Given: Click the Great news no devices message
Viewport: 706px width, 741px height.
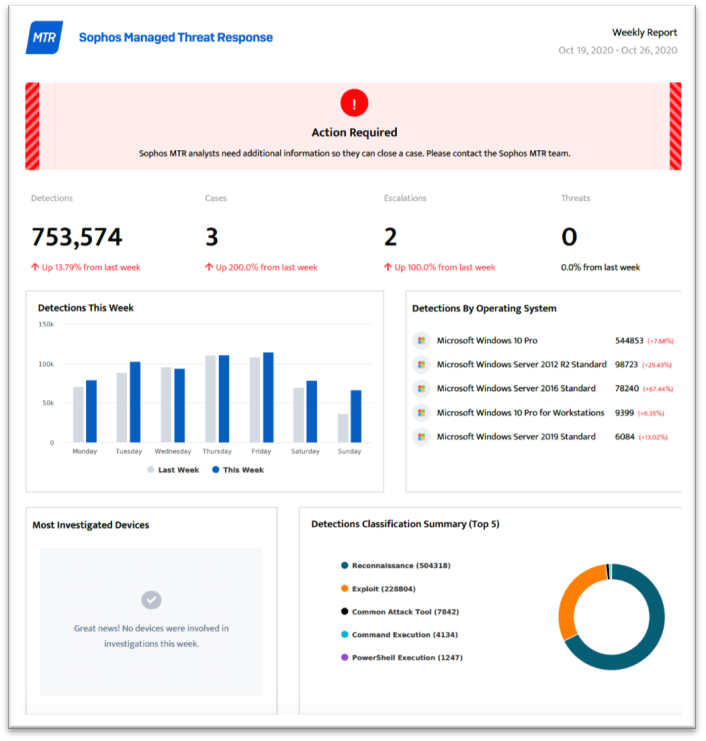Looking at the screenshot, I should [x=151, y=636].
